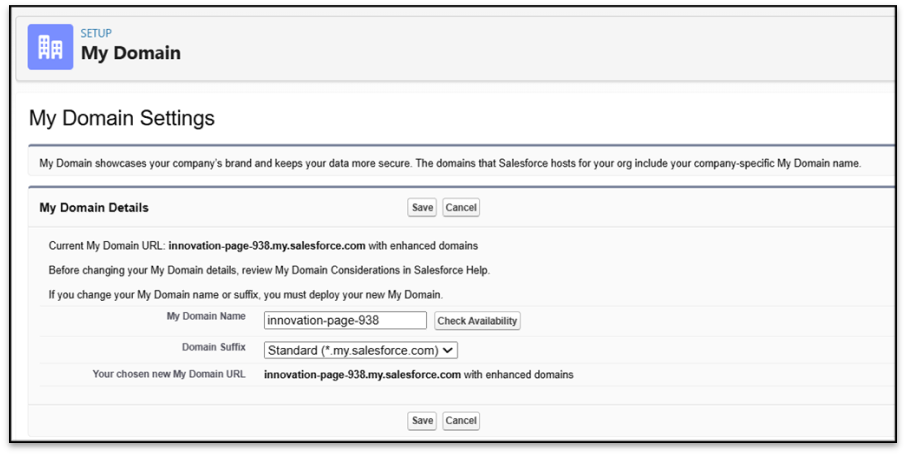Click the 'My Domain Name' field label

[x=206, y=316]
